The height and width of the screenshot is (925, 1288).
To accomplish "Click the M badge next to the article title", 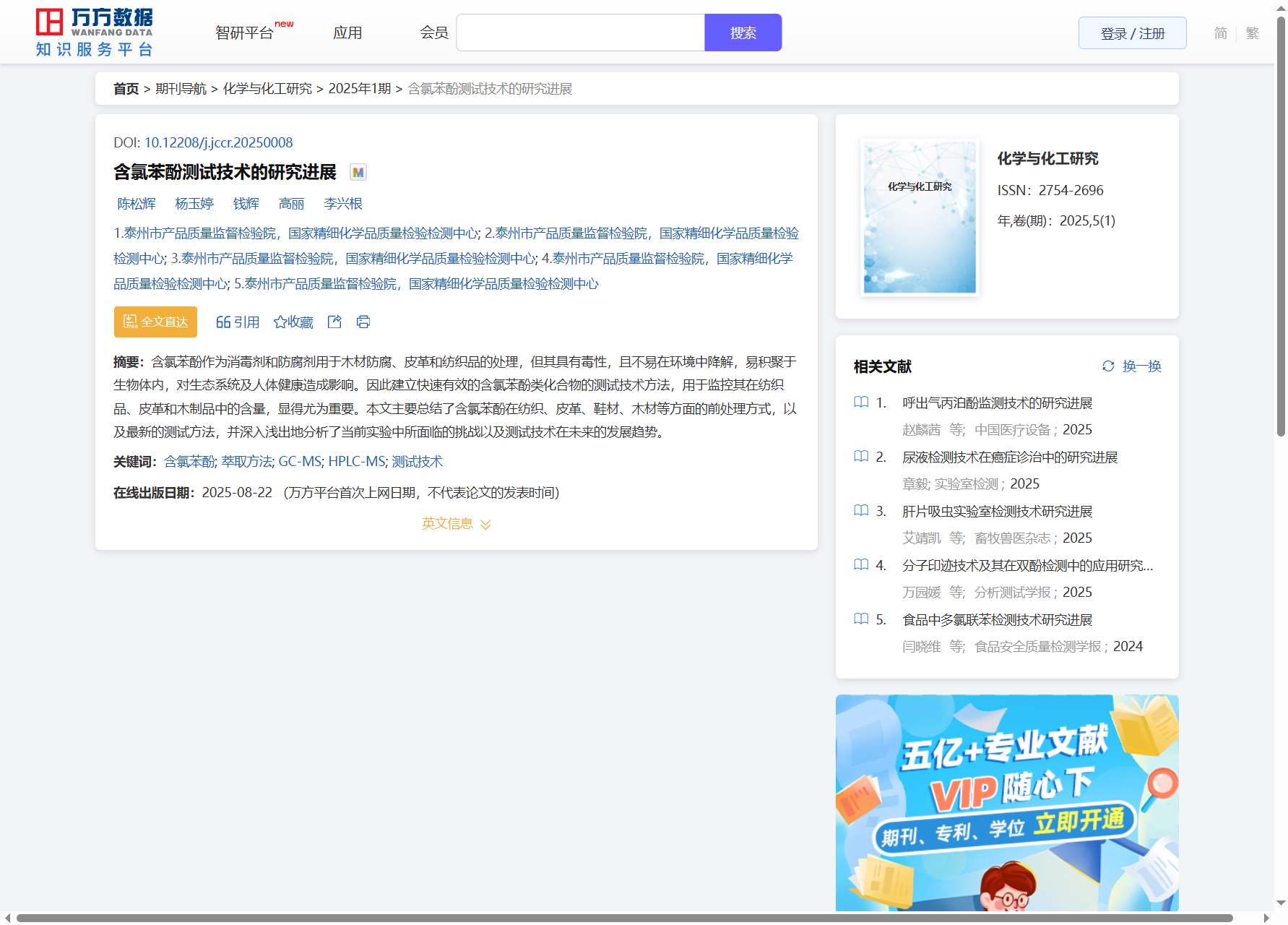I will [358, 172].
